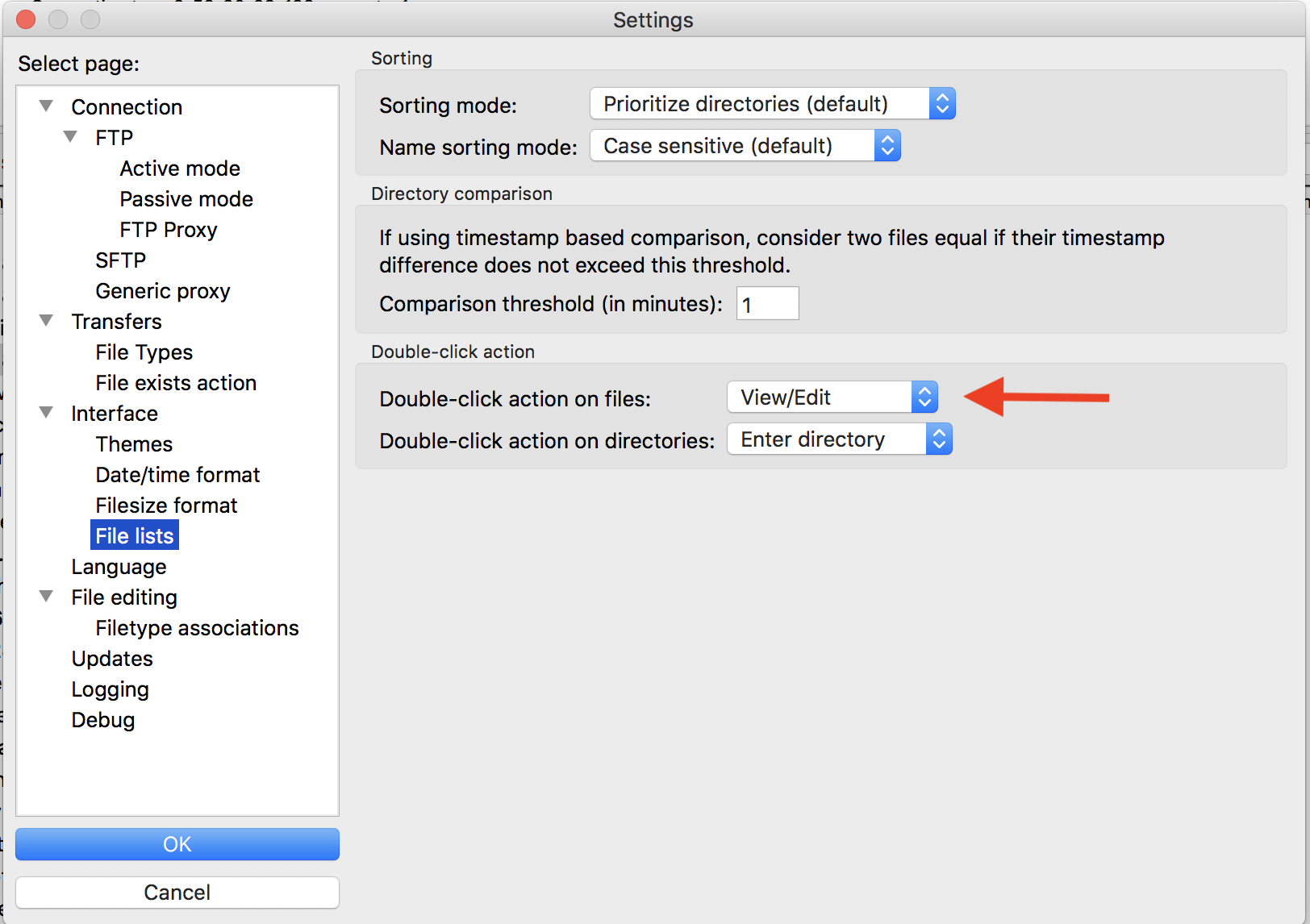The width and height of the screenshot is (1310, 924).
Task: Cancel the settings dialog
Action: pyautogui.click(x=177, y=892)
